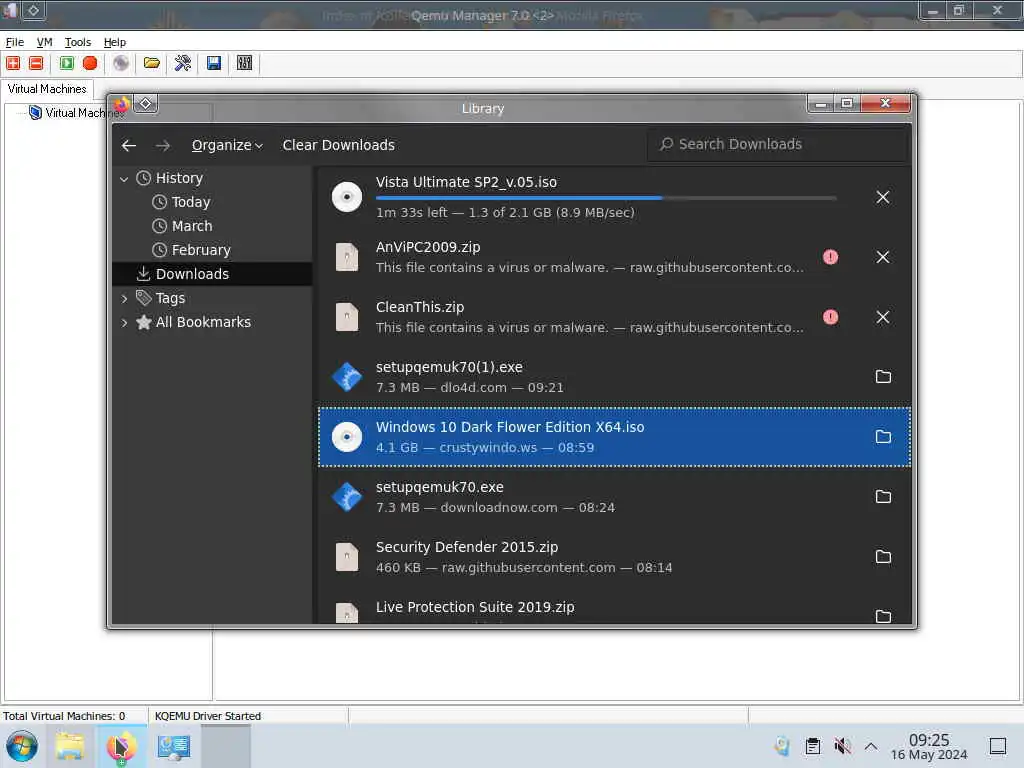Click the remove virtual machine red minus icon
The width and height of the screenshot is (1024, 768).
coord(37,63)
